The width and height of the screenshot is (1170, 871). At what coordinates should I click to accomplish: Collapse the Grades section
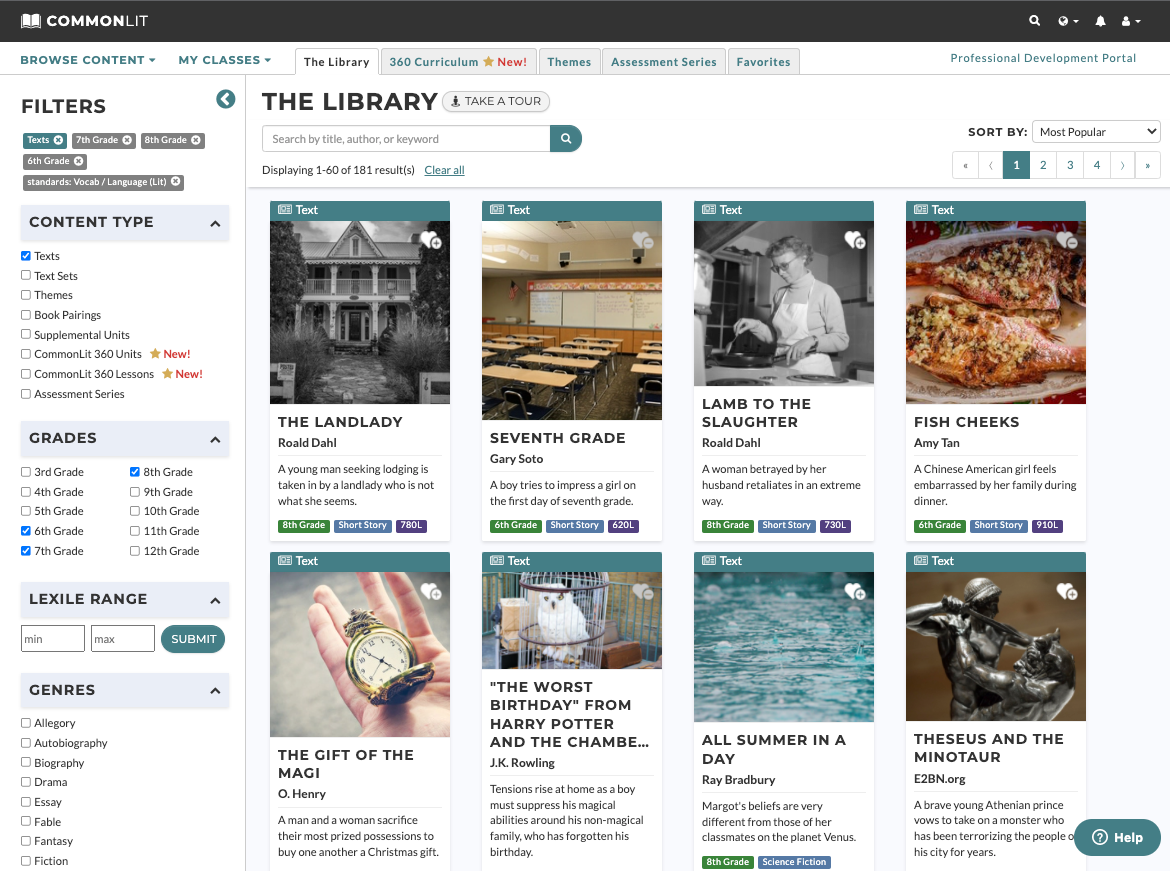coord(215,439)
